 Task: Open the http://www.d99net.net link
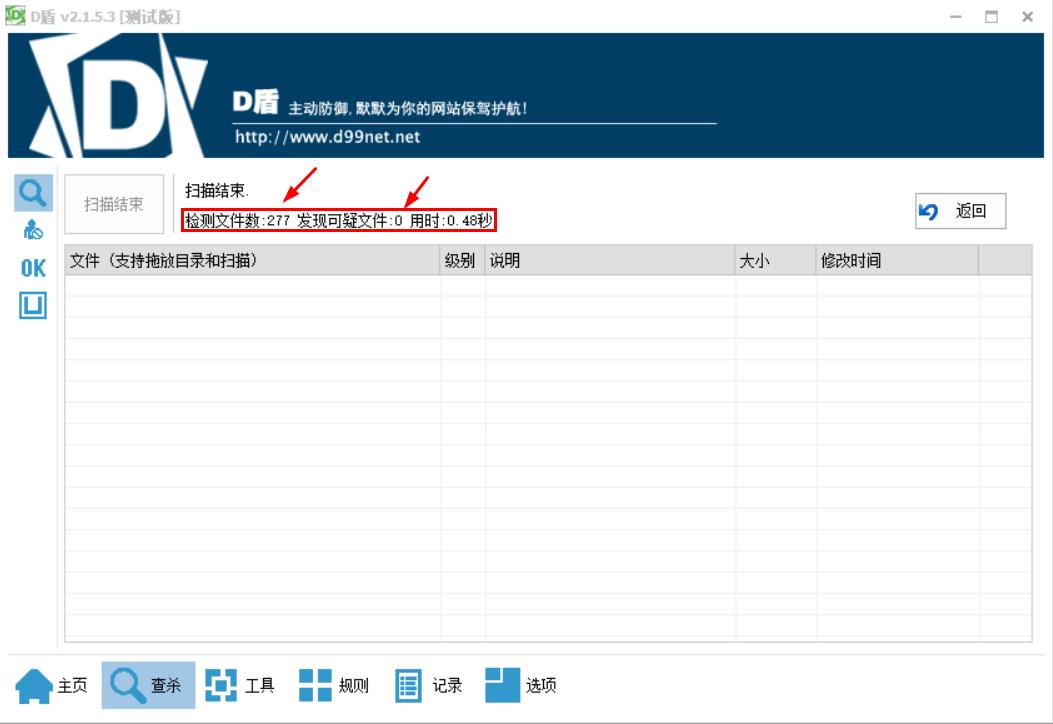328,137
